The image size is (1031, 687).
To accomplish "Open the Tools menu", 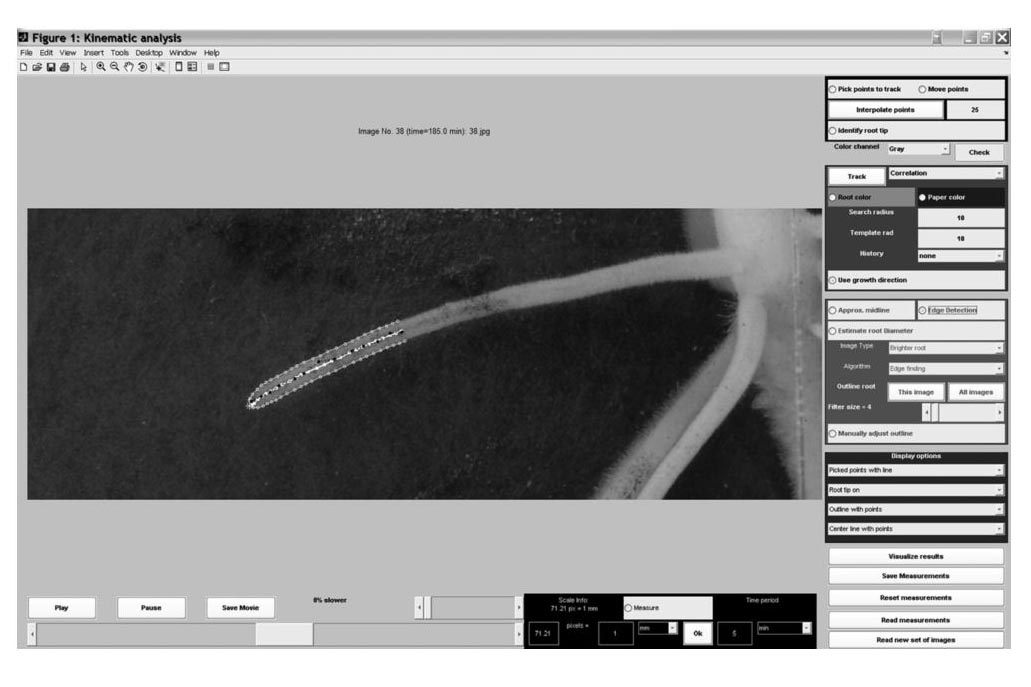I will point(120,52).
